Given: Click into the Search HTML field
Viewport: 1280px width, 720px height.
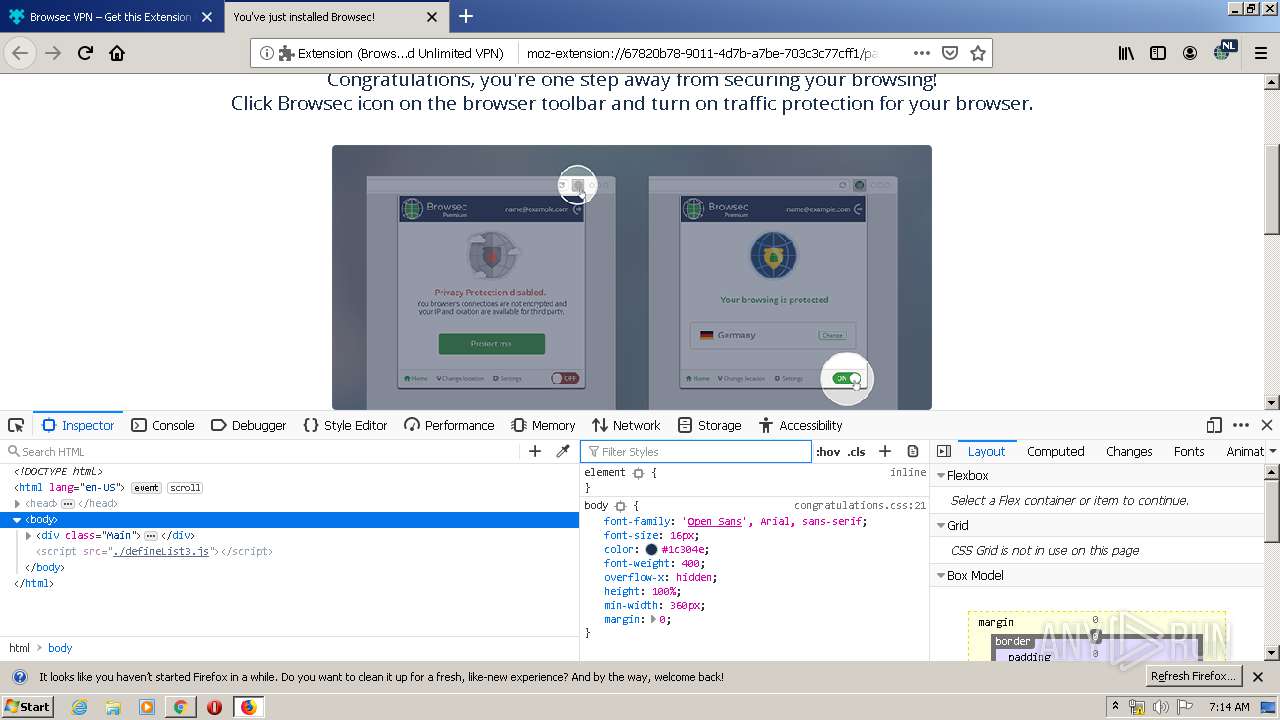Looking at the screenshot, I should (x=262, y=452).
